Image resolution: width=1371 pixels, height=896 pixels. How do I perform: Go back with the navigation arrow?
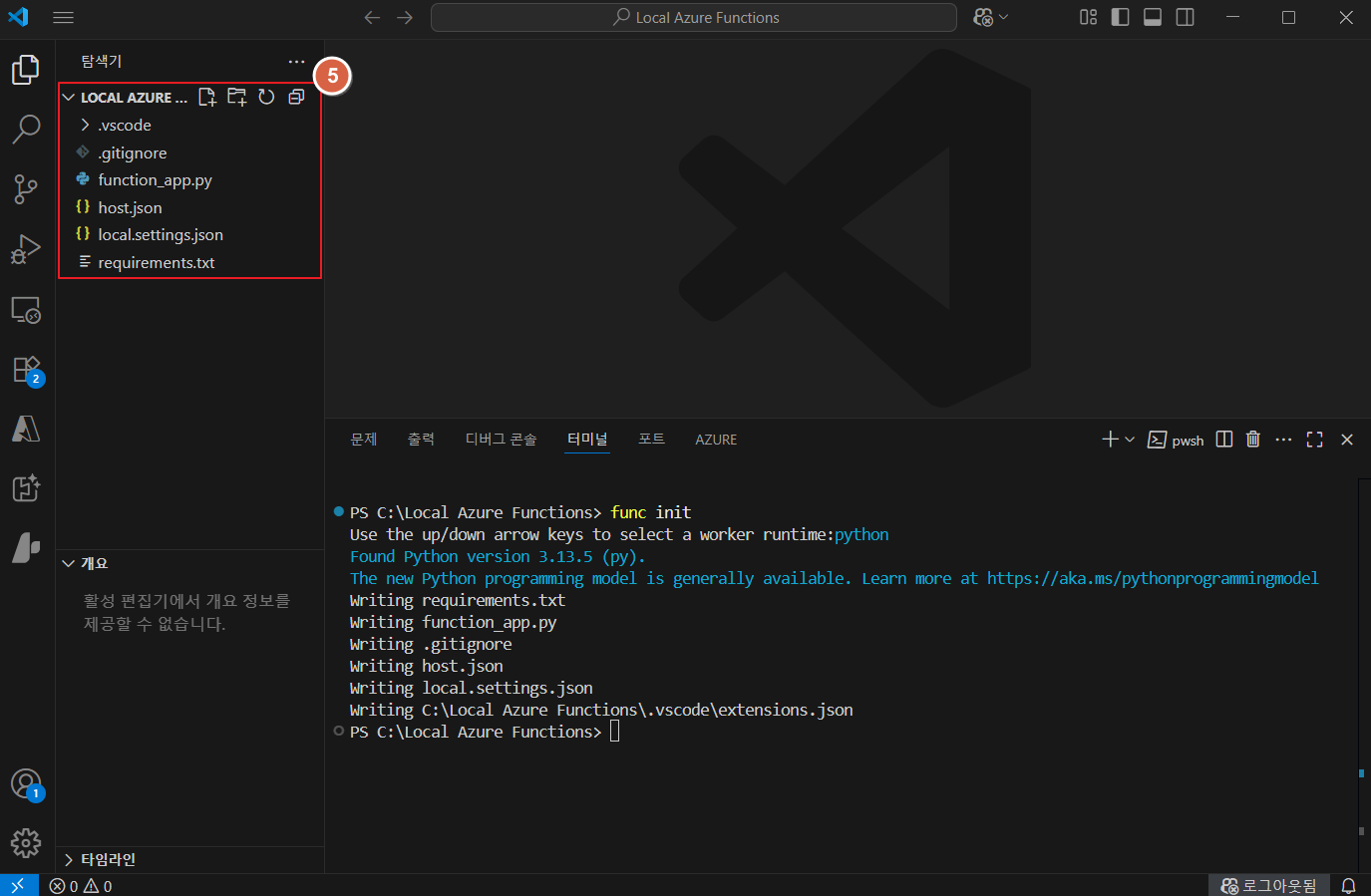pyautogui.click(x=372, y=17)
